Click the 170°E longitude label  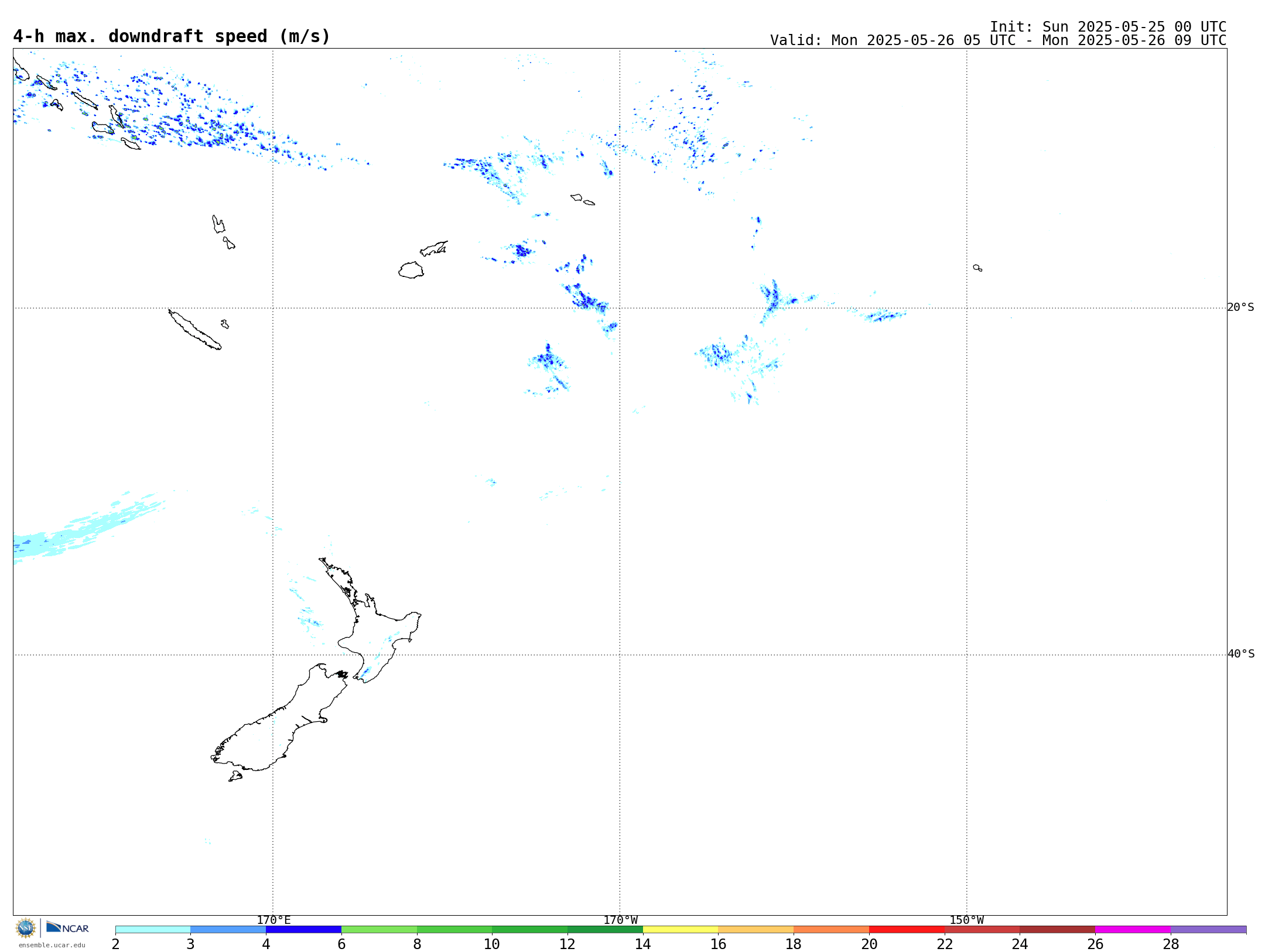(x=273, y=920)
